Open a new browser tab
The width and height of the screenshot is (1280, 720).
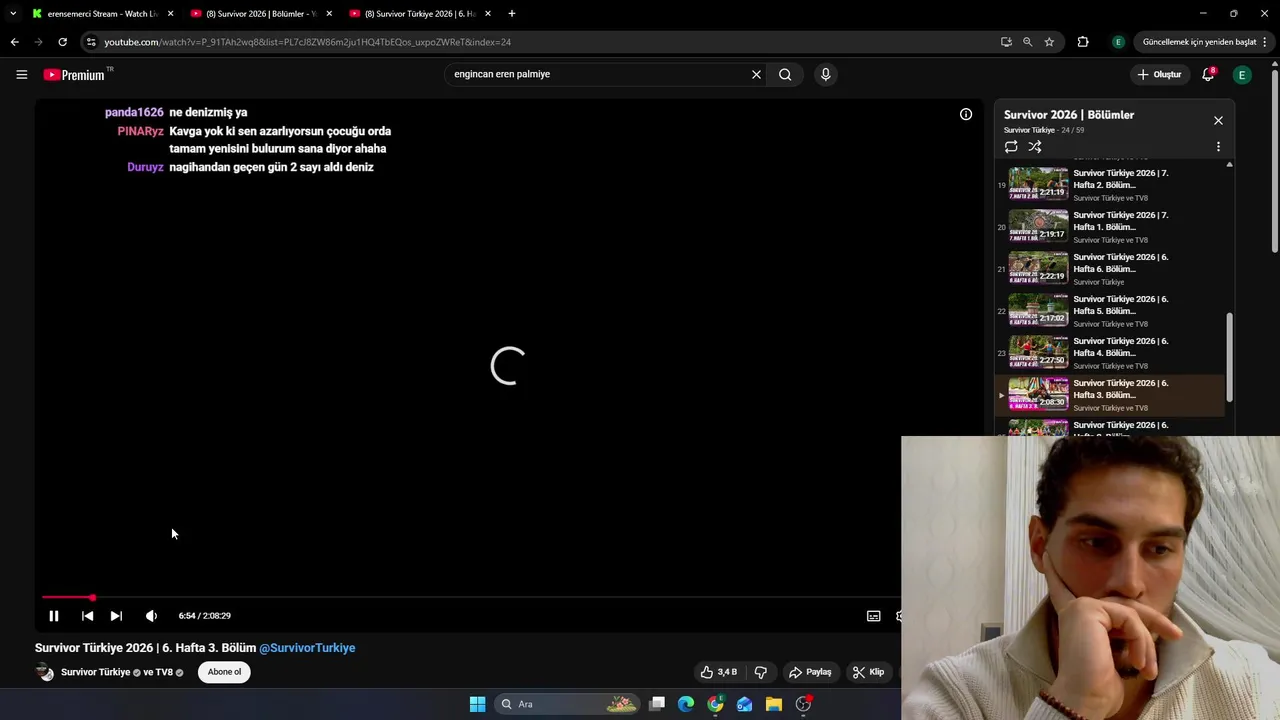click(512, 14)
